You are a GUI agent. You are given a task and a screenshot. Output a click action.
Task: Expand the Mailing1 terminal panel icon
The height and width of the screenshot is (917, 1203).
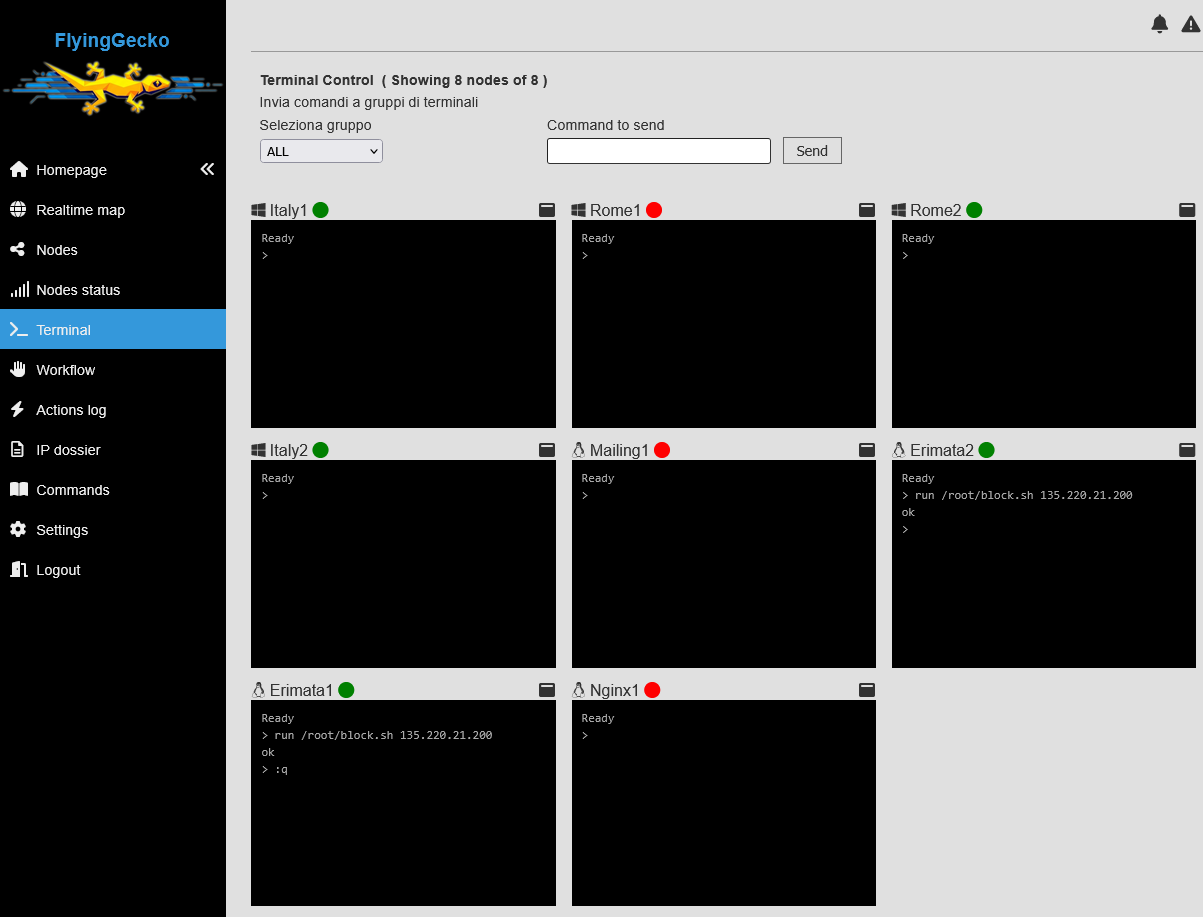[x=867, y=450]
